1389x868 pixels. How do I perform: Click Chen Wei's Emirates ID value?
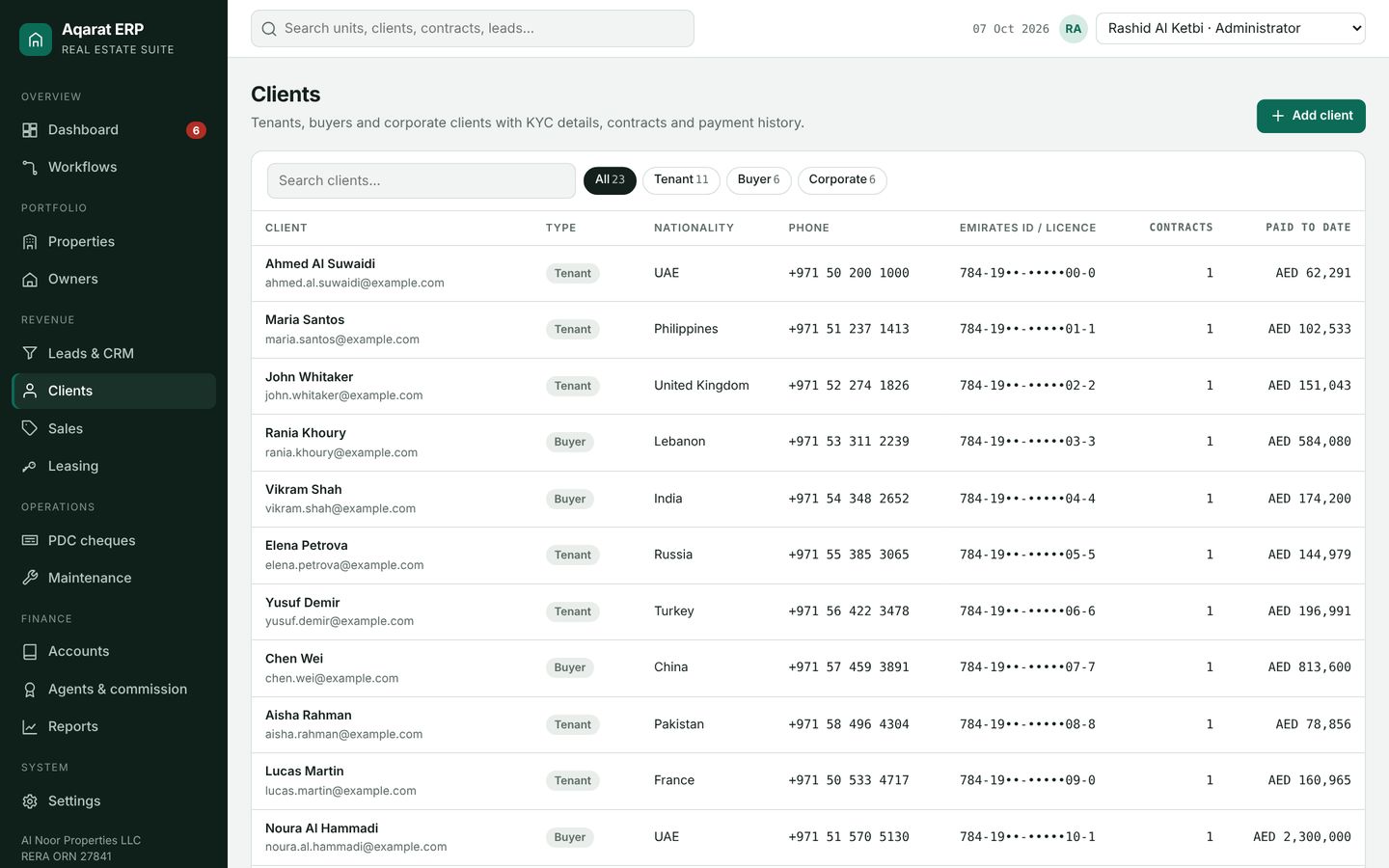click(1027, 667)
